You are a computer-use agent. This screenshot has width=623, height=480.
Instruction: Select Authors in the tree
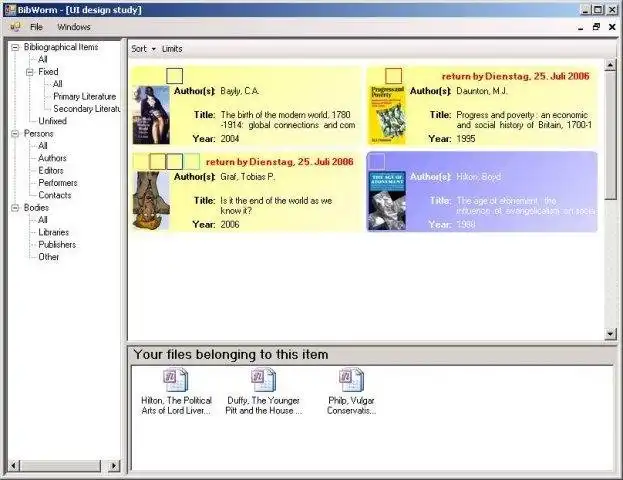[52, 158]
